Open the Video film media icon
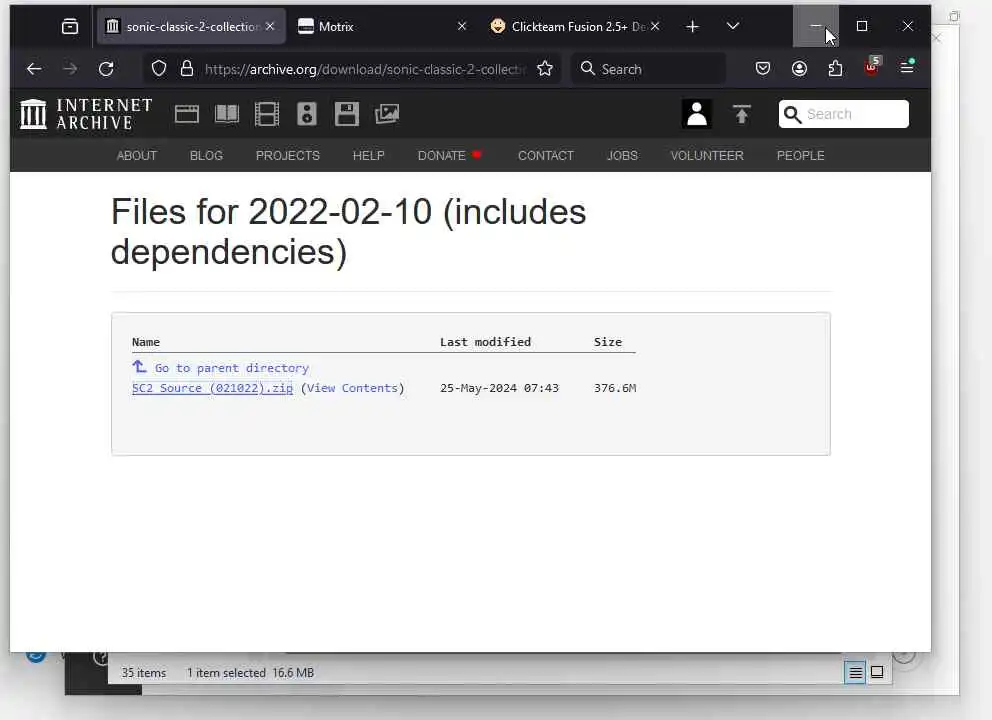Screen dimensions: 992x720 point(266,114)
